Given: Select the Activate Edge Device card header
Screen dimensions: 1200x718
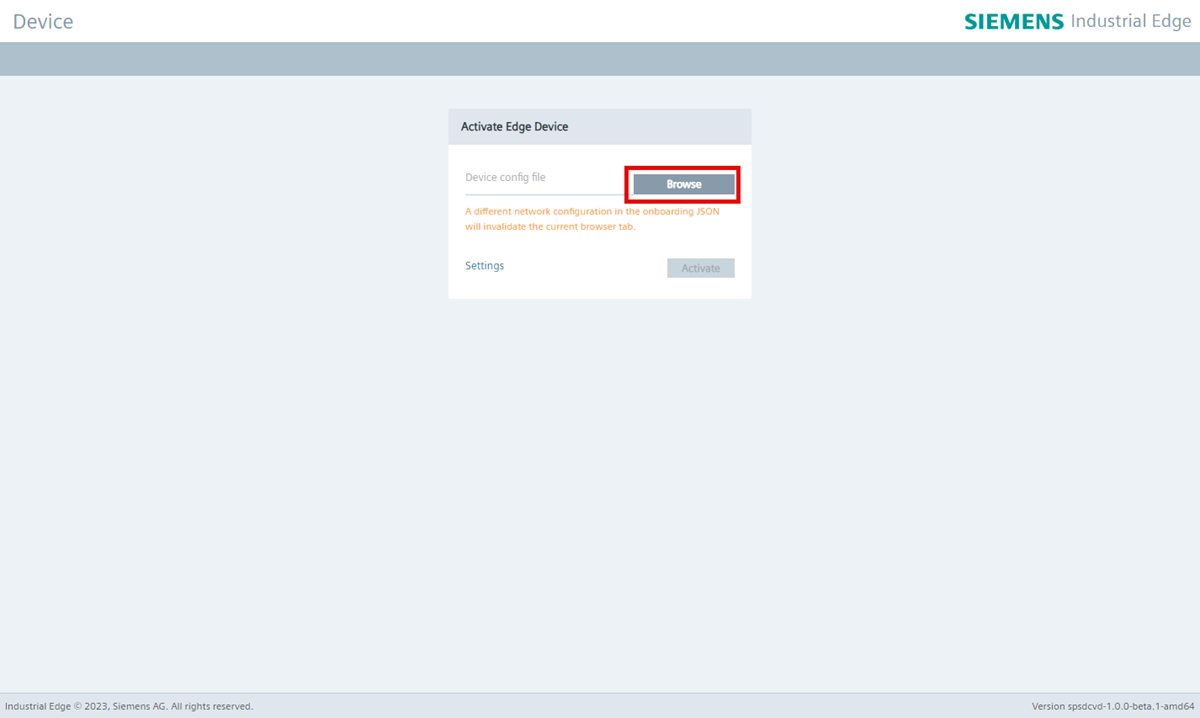Looking at the screenshot, I should pyautogui.click(x=514, y=126).
